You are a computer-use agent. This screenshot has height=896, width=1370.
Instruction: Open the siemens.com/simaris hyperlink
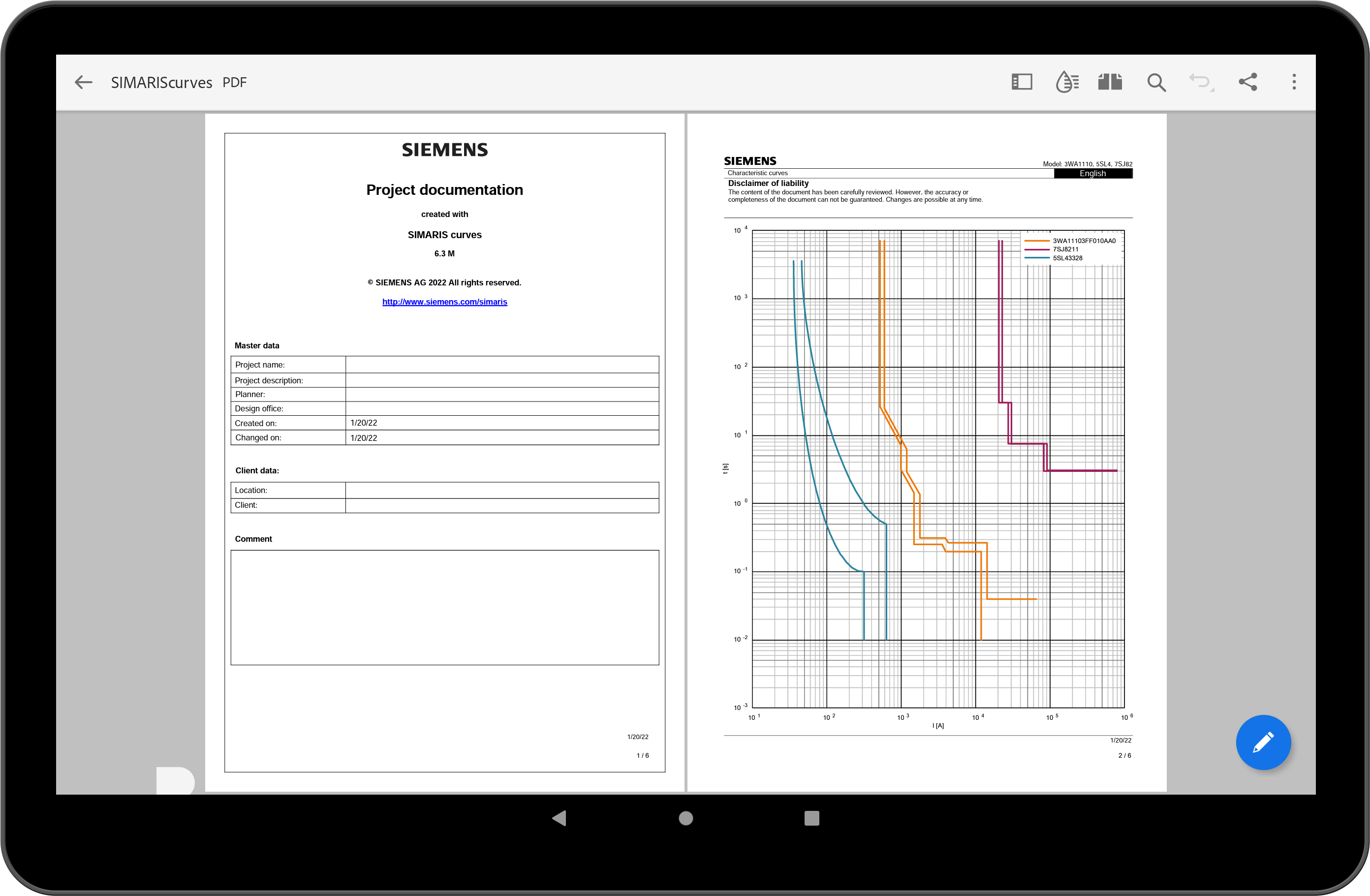444,302
